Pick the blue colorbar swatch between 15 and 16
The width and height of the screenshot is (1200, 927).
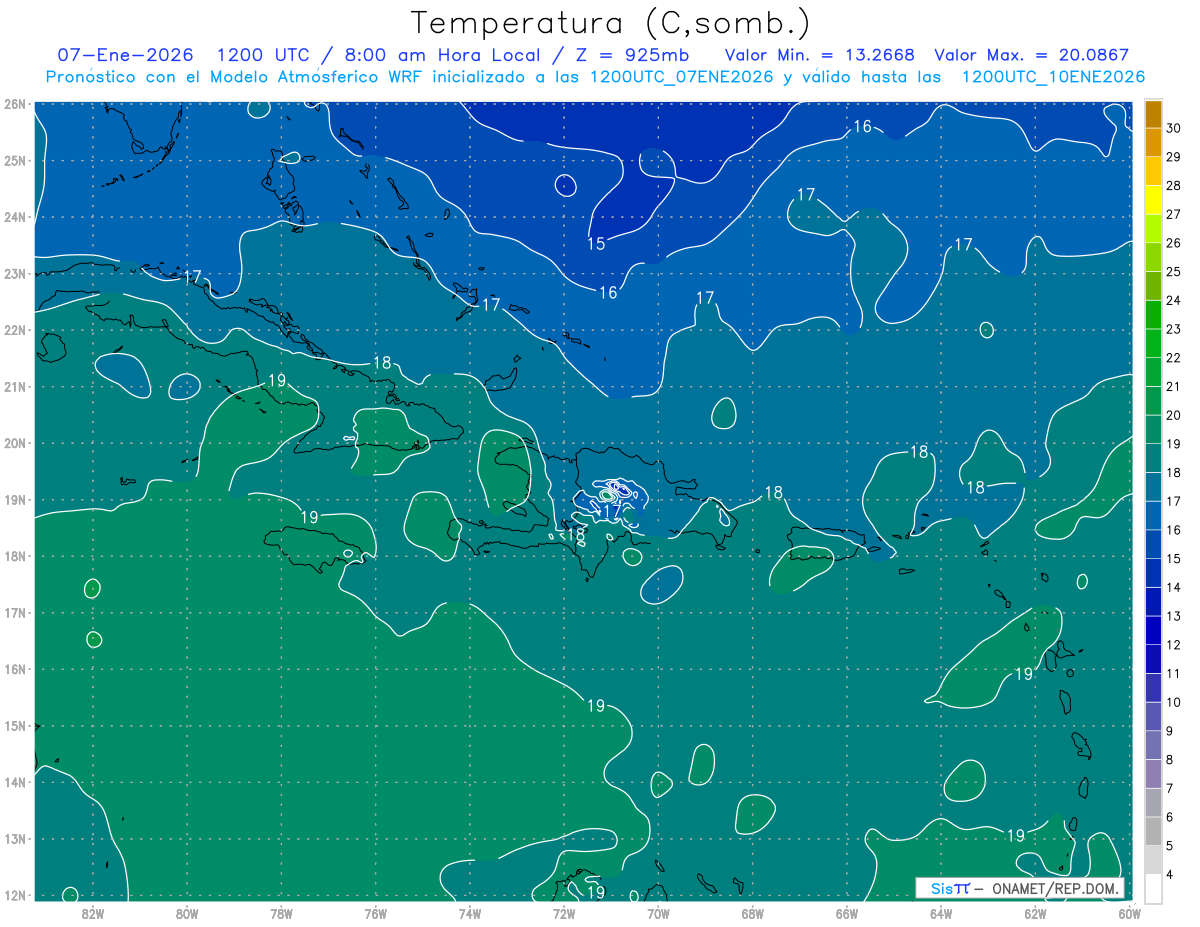(1153, 545)
